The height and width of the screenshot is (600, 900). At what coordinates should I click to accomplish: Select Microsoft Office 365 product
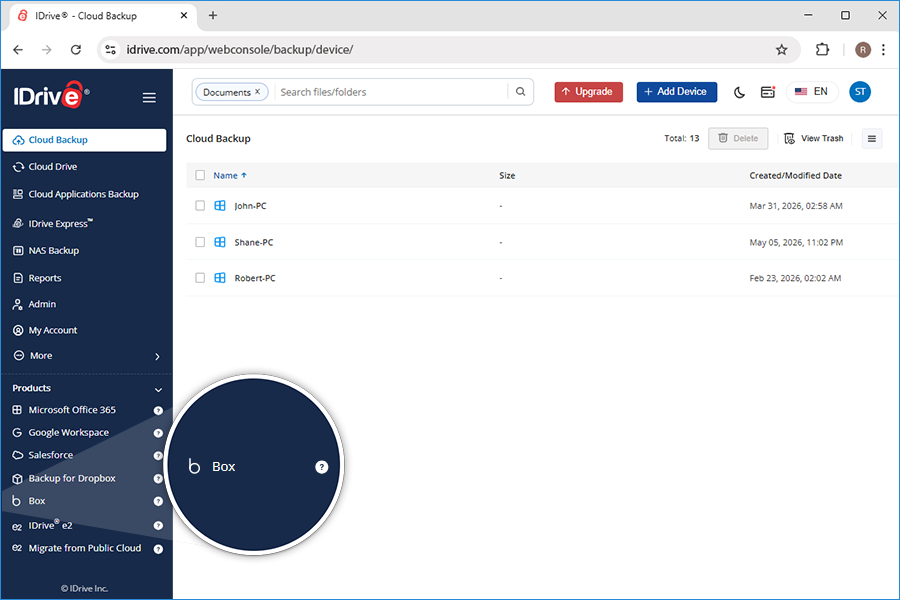click(x=72, y=410)
